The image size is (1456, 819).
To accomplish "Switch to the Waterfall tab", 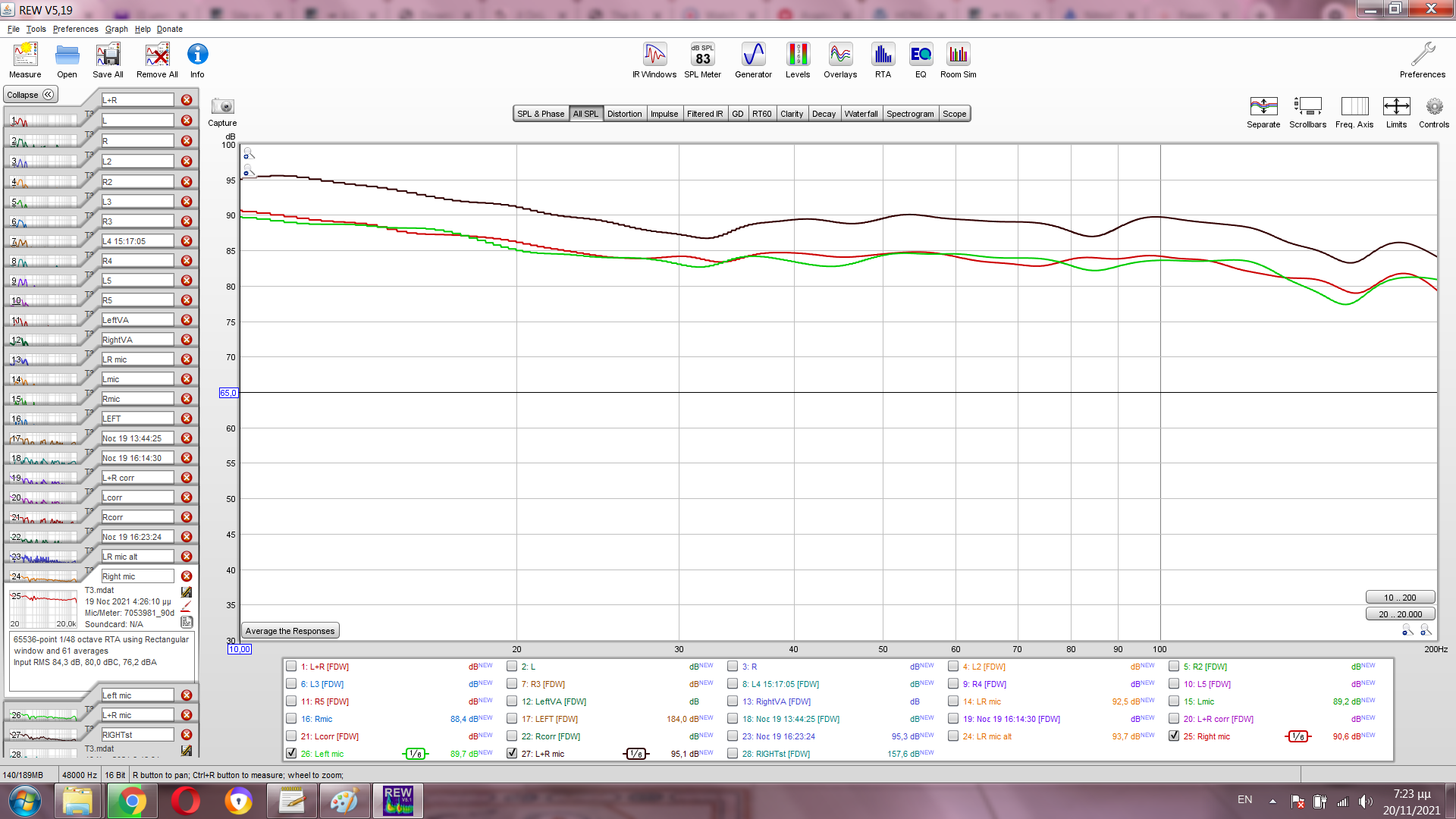I will point(861,114).
